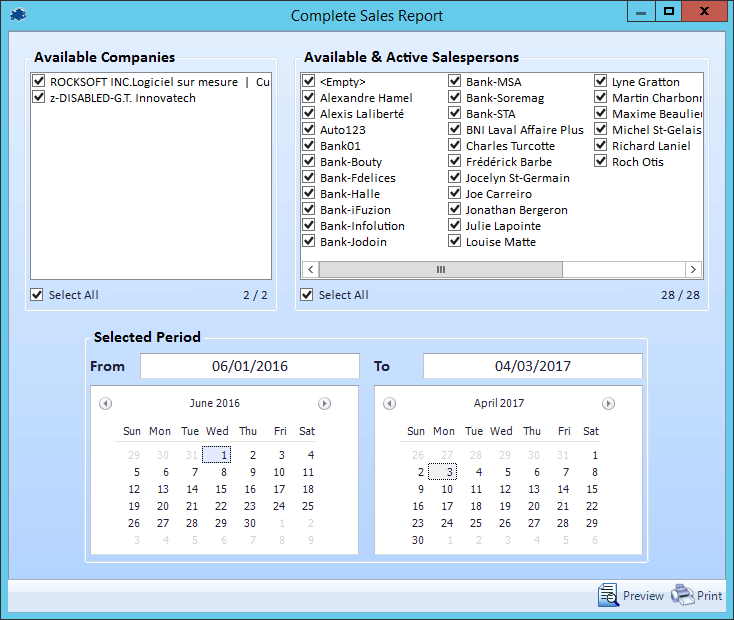
Task: Click April 2017 month title header
Action: (498, 404)
